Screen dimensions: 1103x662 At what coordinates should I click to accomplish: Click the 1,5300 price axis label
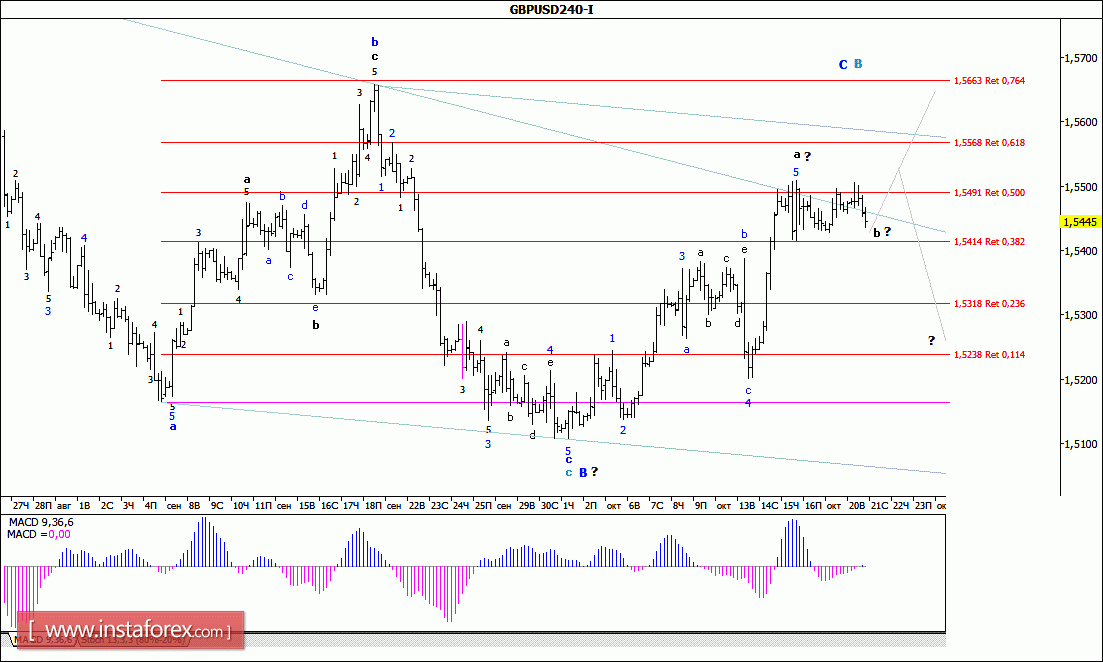click(1081, 315)
